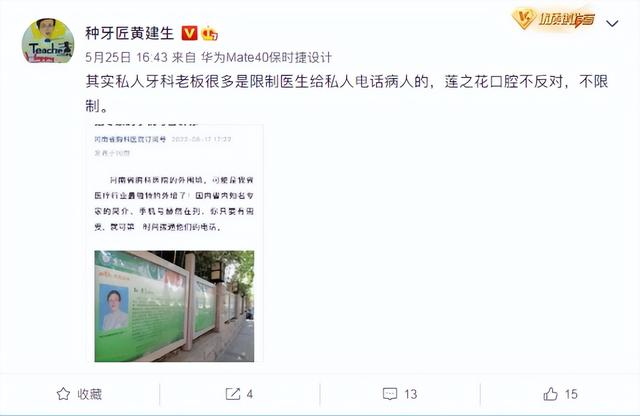Click the repost count 4
This screenshot has width=640, height=416.
(x=249, y=394)
